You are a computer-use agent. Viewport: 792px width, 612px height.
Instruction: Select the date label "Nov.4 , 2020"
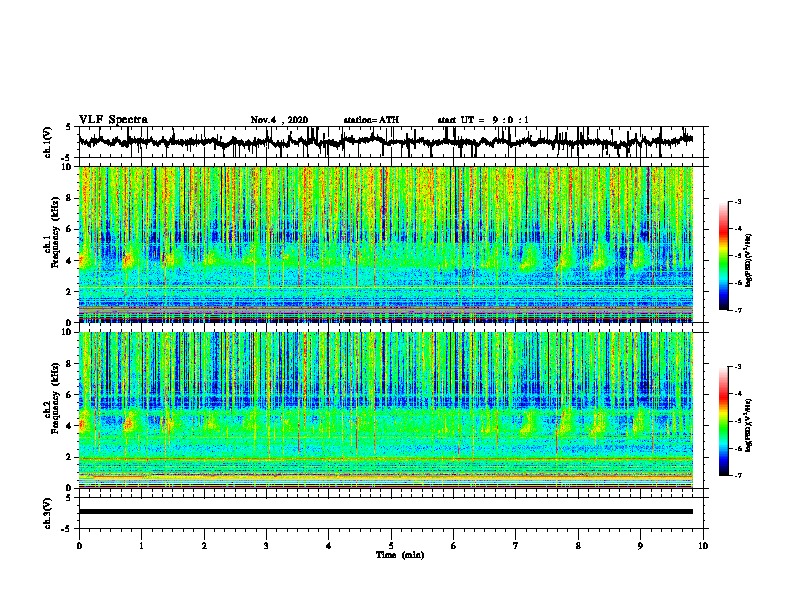point(279,120)
